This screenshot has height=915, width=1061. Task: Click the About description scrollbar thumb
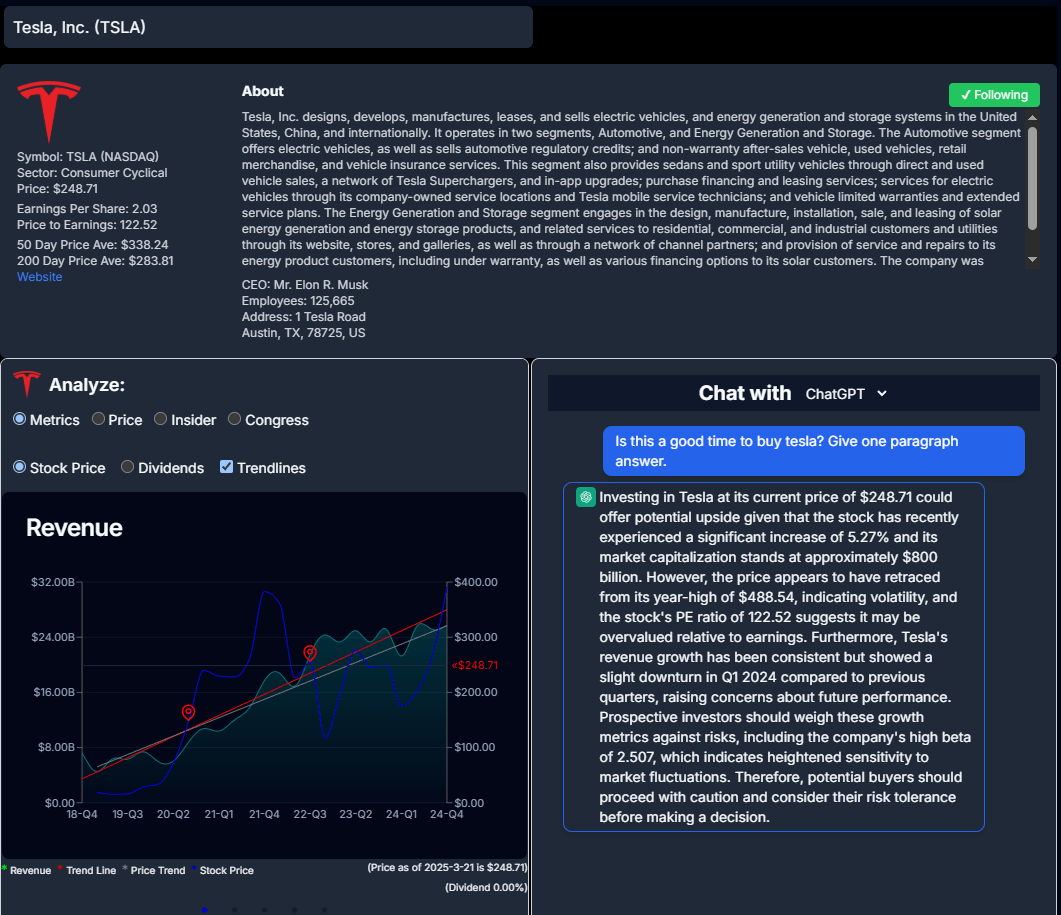tap(1032, 179)
